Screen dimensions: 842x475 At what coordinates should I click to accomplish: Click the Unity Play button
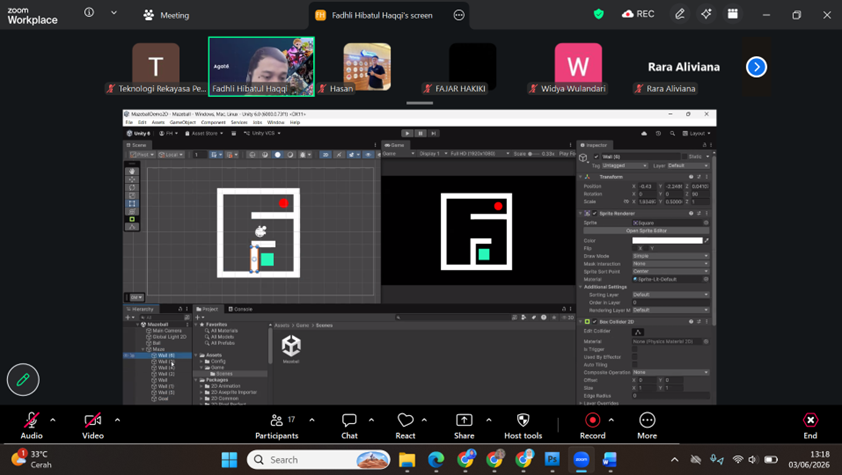(x=407, y=133)
